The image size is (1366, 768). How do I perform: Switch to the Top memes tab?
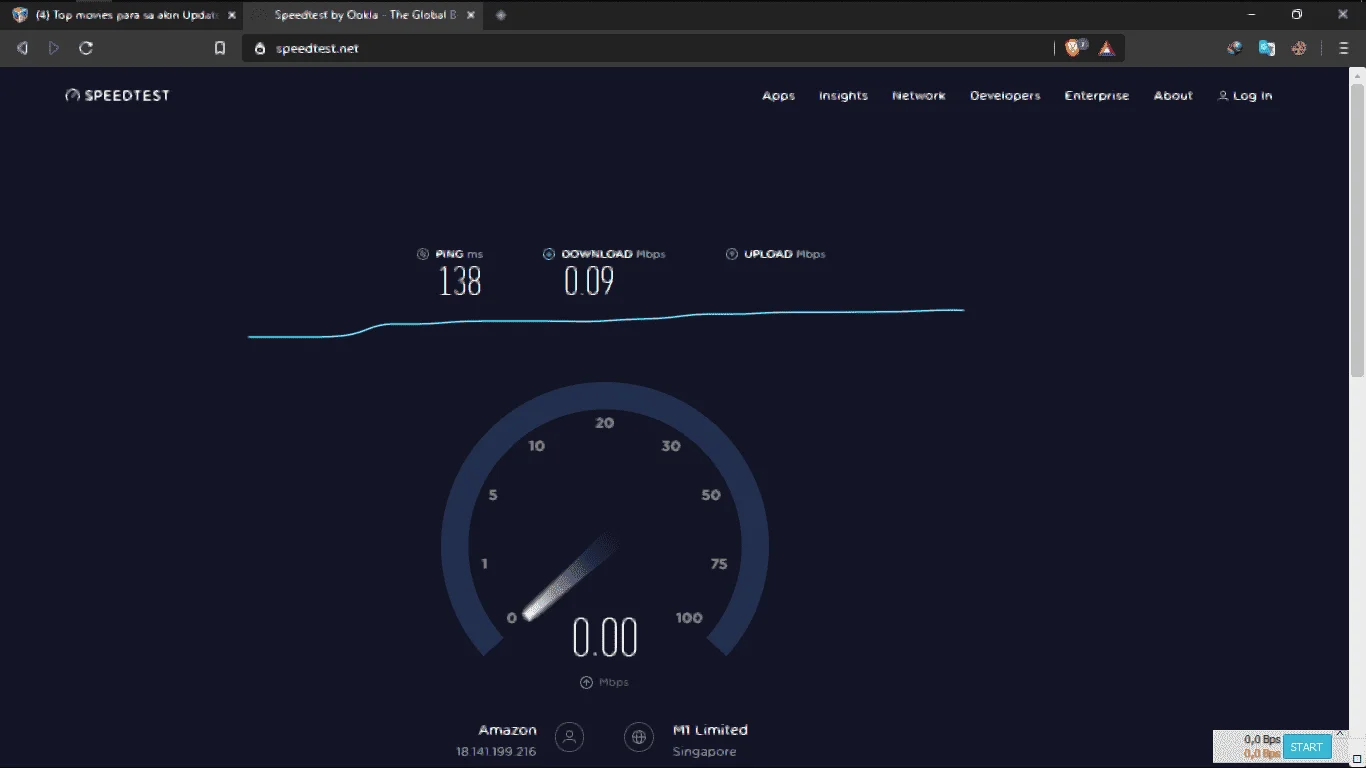[120, 15]
